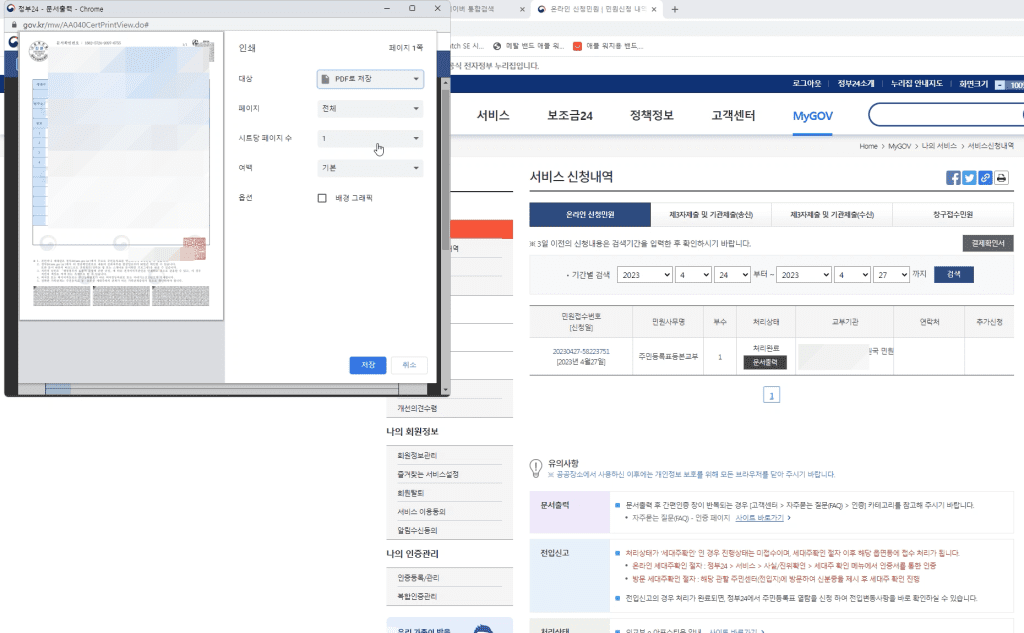Open 즐겨찾는 서비스설정 in sidebar
This screenshot has height=633, width=1024.
point(428,474)
